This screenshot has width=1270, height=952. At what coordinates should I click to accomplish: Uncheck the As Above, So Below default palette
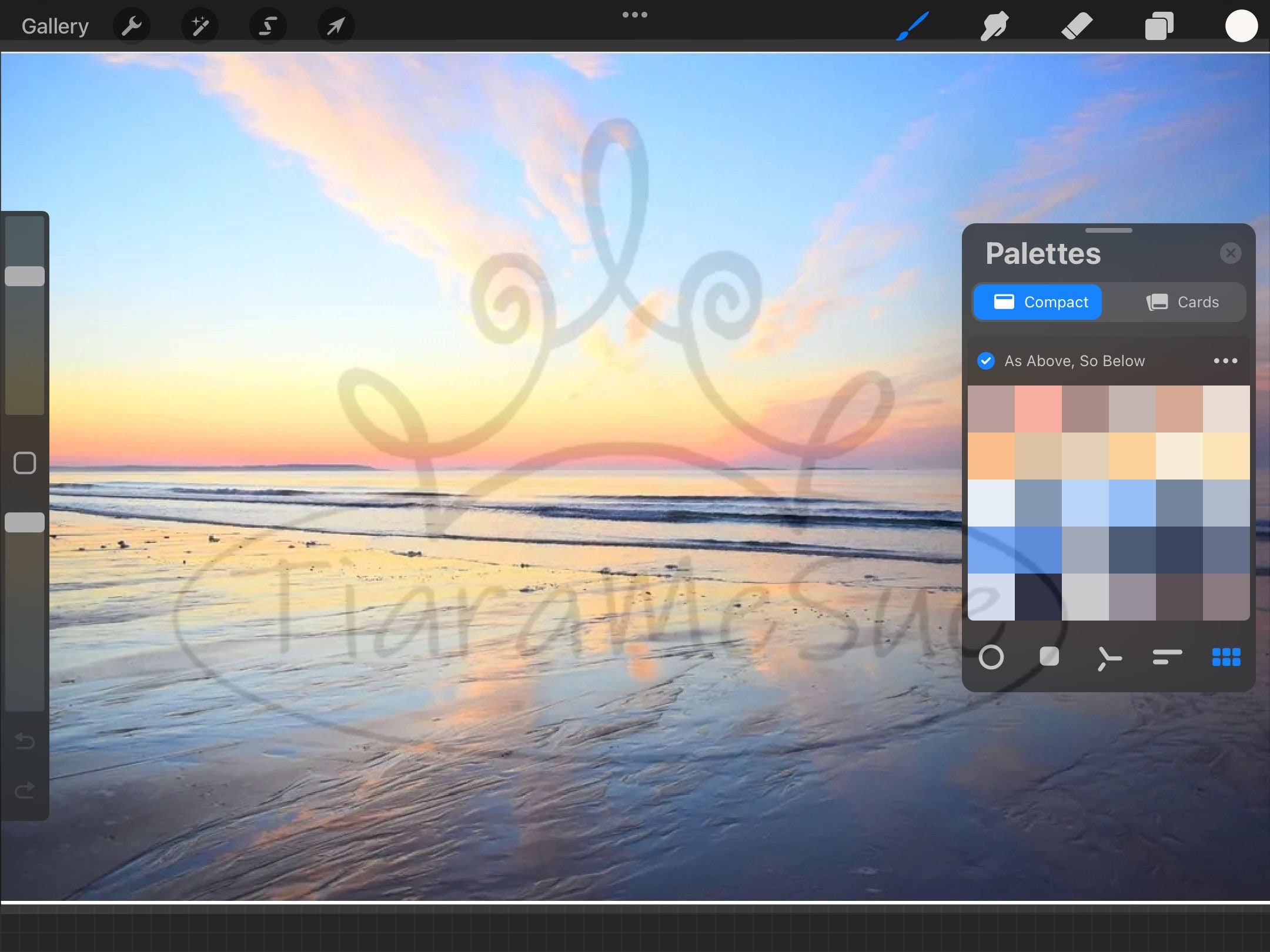(x=985, y=361)
